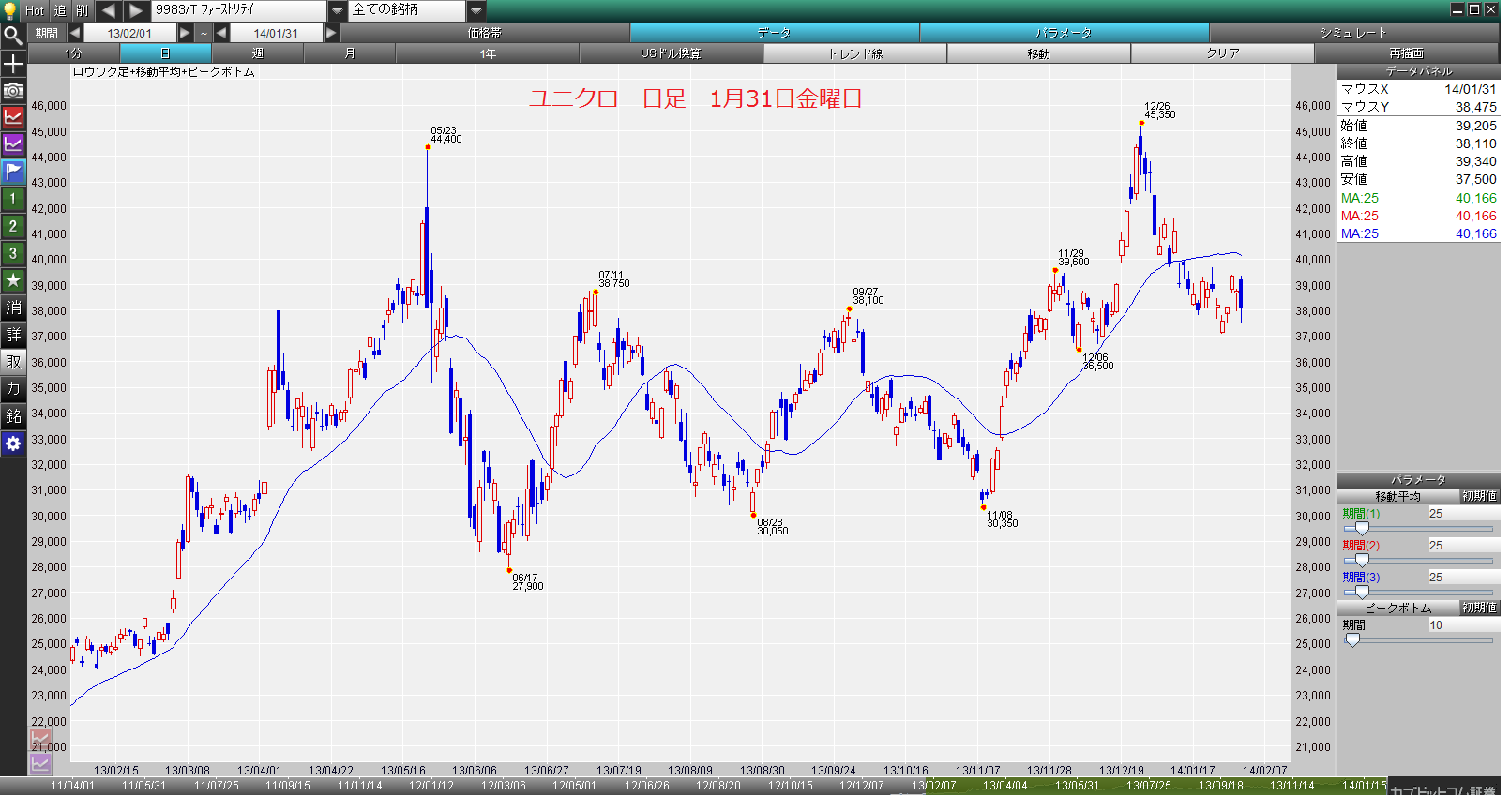Adjust the ピークボトム 期間 slider
Image resolution: width=1510 pixels, height=812 pixels.
(x=1352, y=640)
